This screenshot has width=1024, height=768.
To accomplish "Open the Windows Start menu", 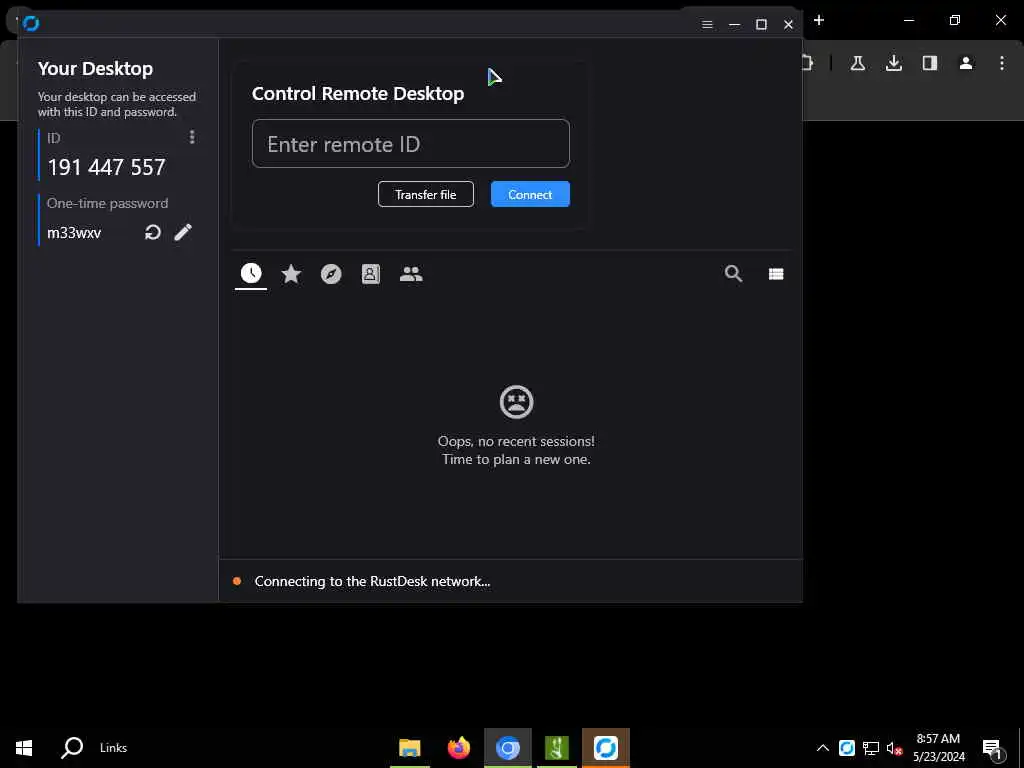I will (24, 748).
